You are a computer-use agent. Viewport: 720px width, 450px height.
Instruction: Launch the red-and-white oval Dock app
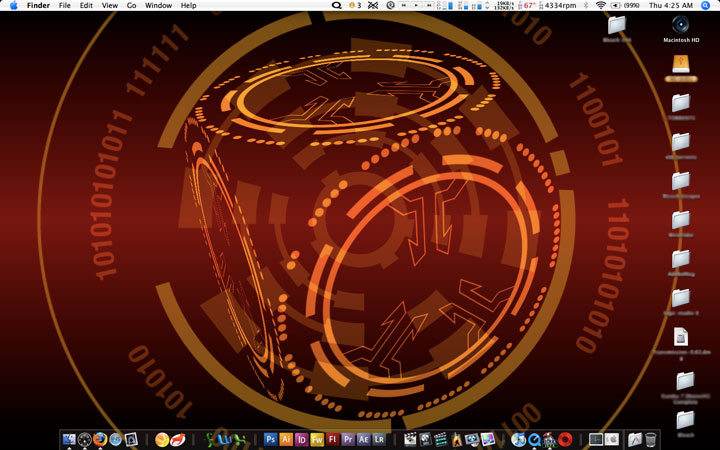pyautogui.click(x=177, y=439)
